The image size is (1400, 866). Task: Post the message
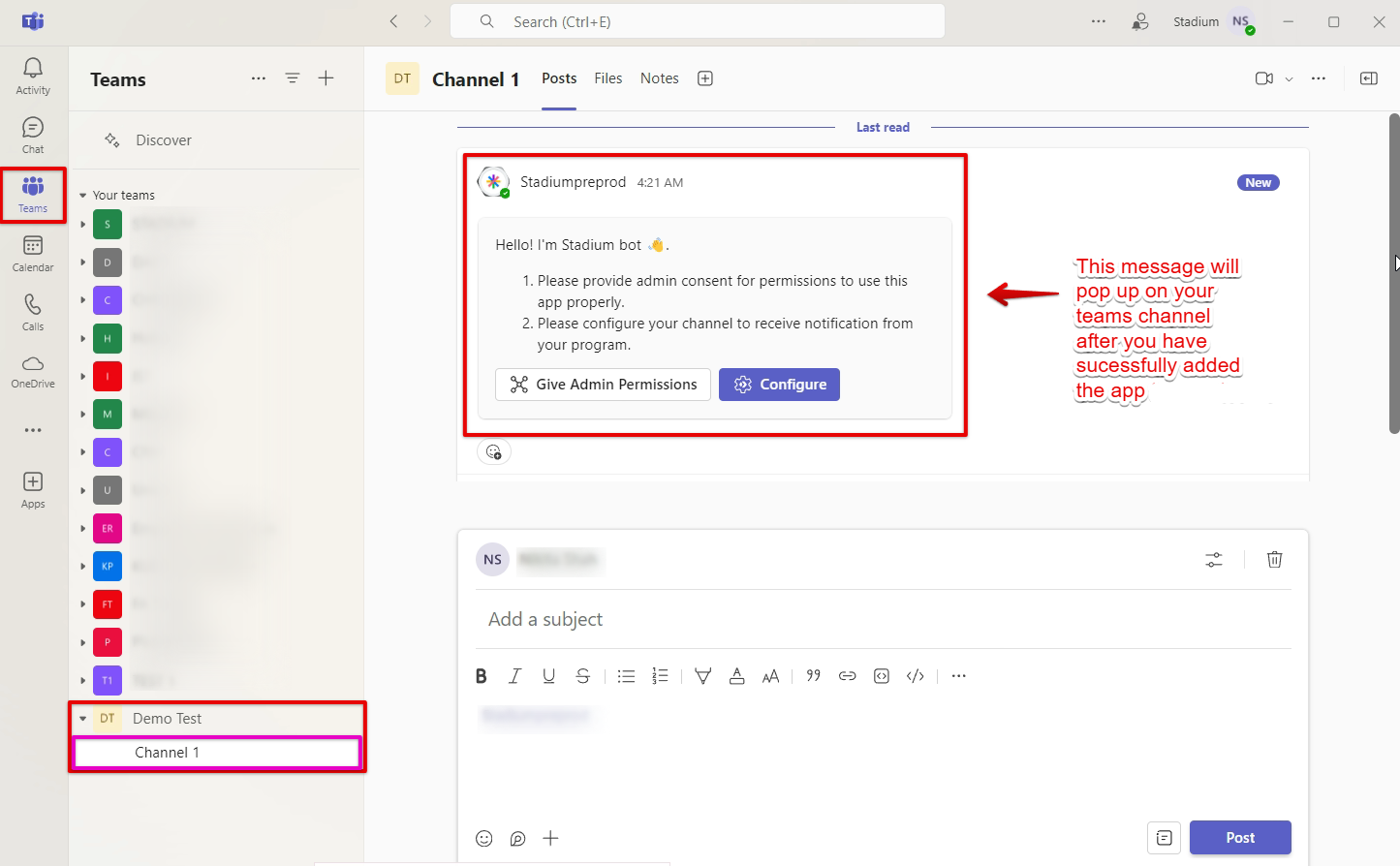(x=1240, y=838)
